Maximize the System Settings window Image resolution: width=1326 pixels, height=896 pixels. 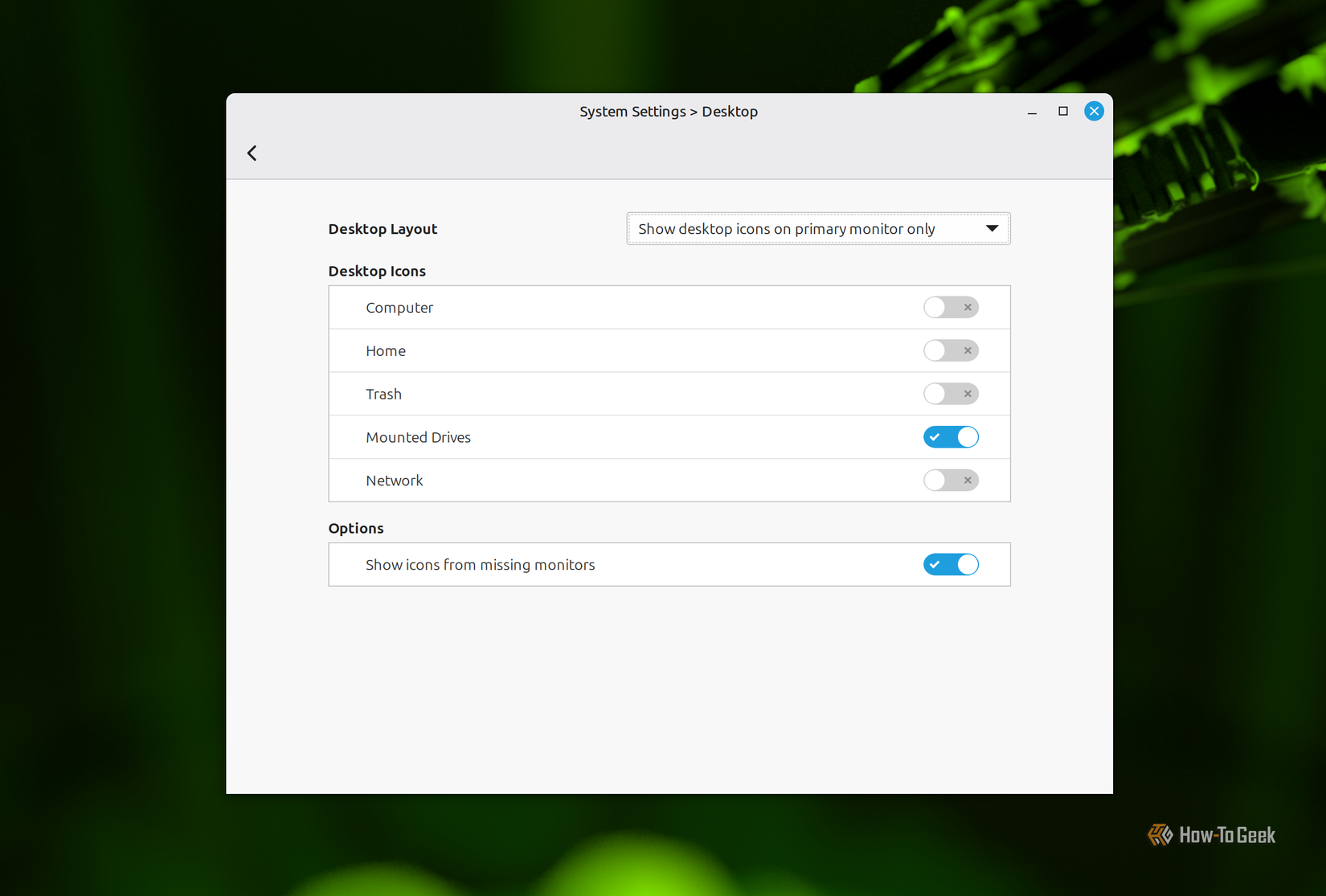tap(1062, 111)
